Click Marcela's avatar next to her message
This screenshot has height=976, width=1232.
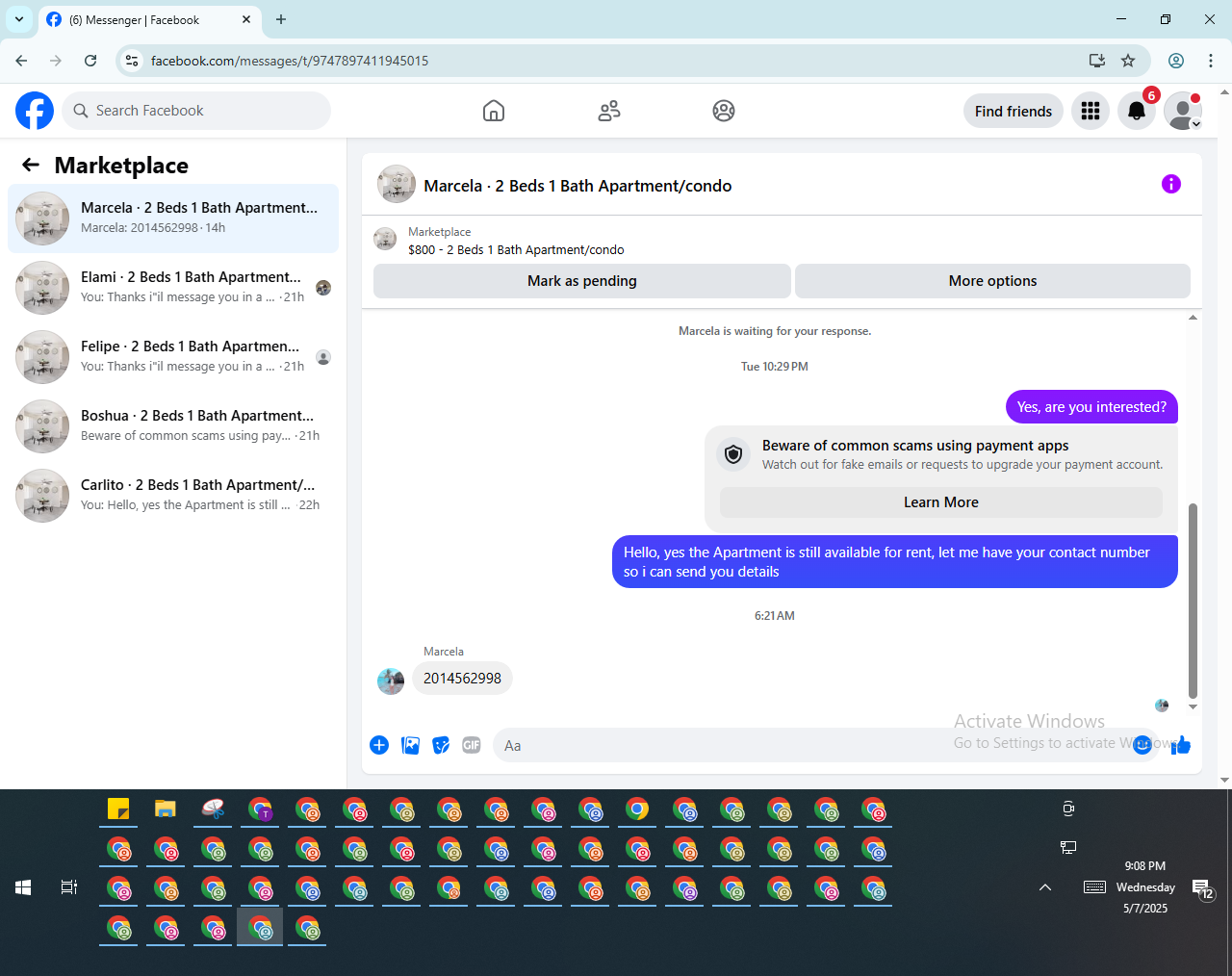pos(391,681)
